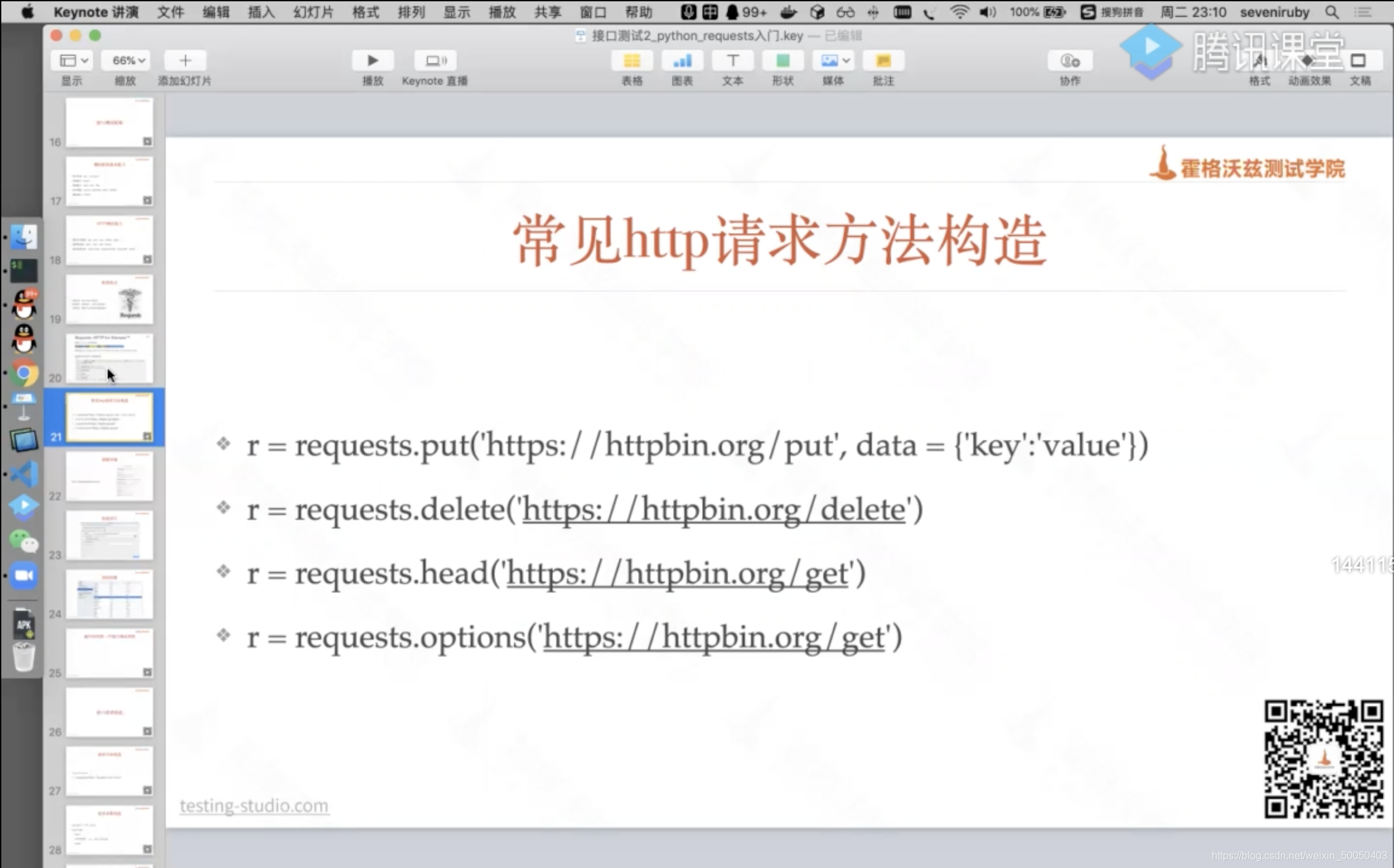Select slide 23 thumbnail in navigator

[109, 535]
